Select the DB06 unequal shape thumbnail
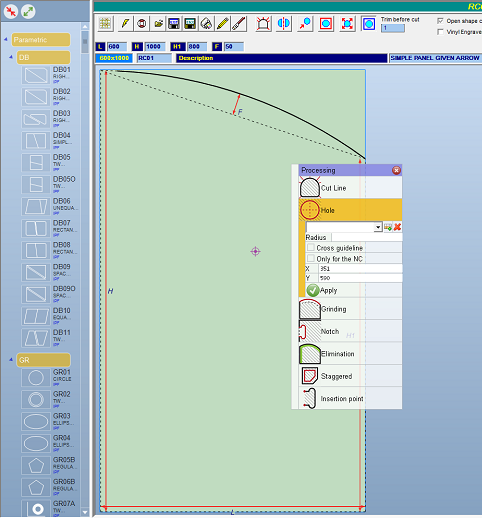 (36, 206)
